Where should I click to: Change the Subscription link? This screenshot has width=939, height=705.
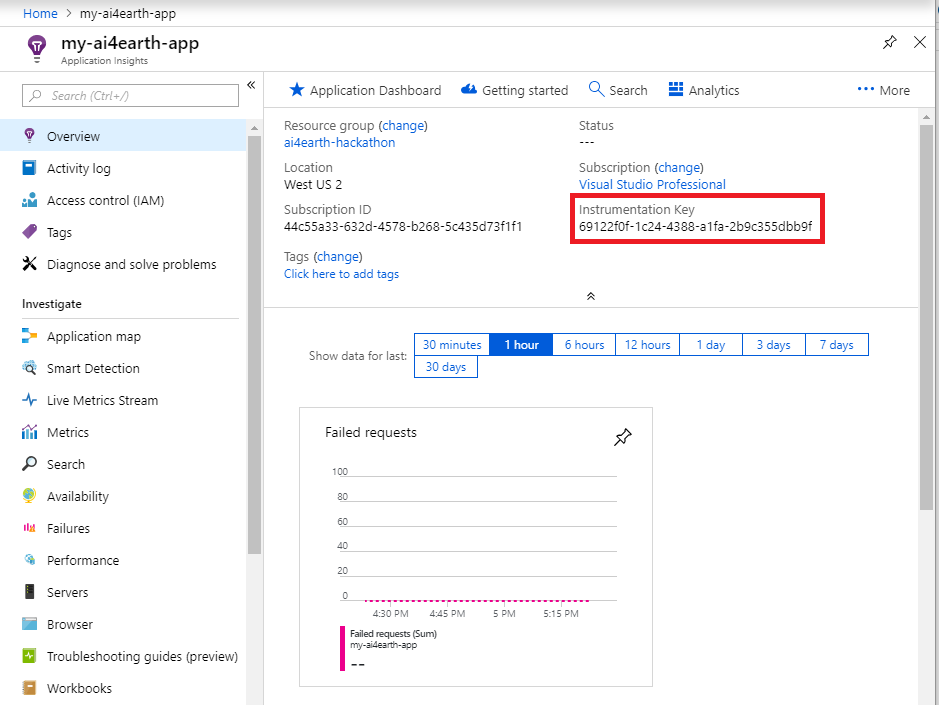679,167
